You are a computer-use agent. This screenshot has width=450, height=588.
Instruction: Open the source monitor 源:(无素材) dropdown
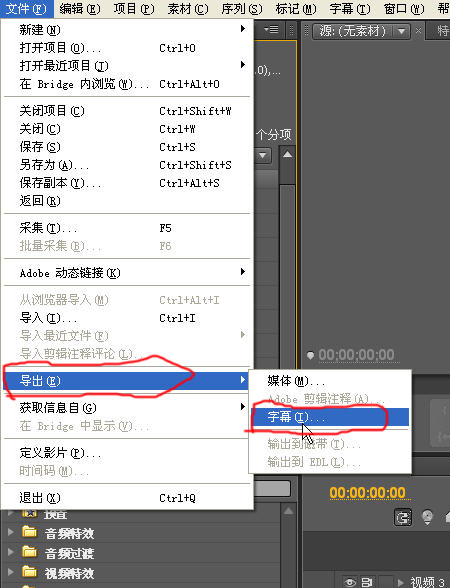(402, 31)
